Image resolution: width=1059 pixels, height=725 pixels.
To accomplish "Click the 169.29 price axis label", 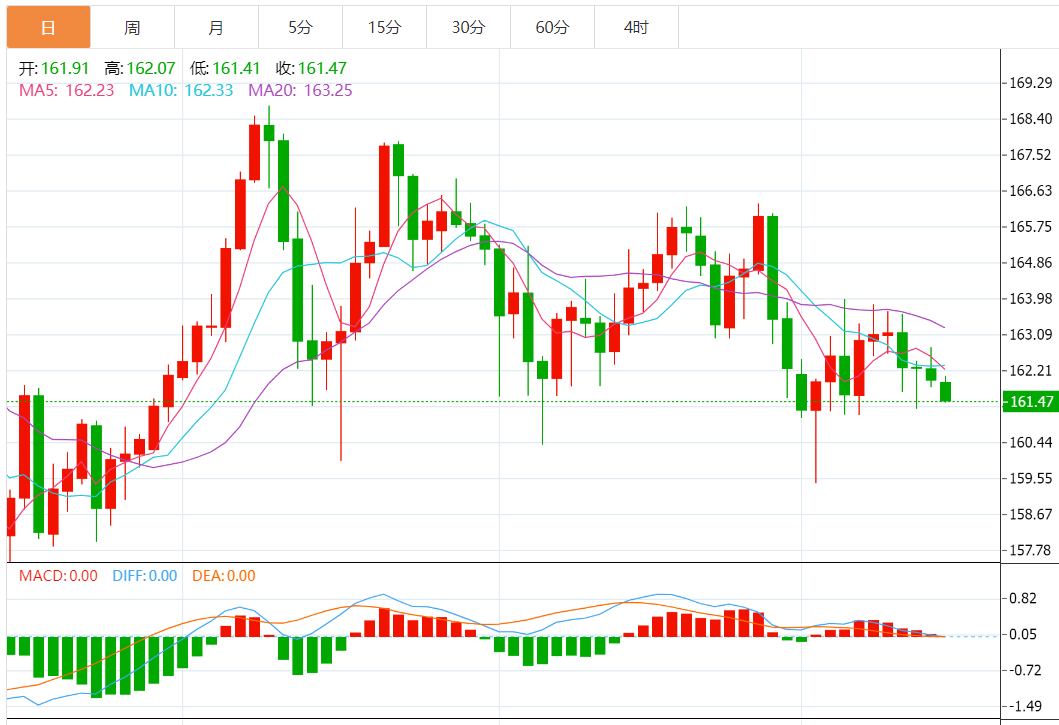I will pyautogui.click(x=1031, y=83).
